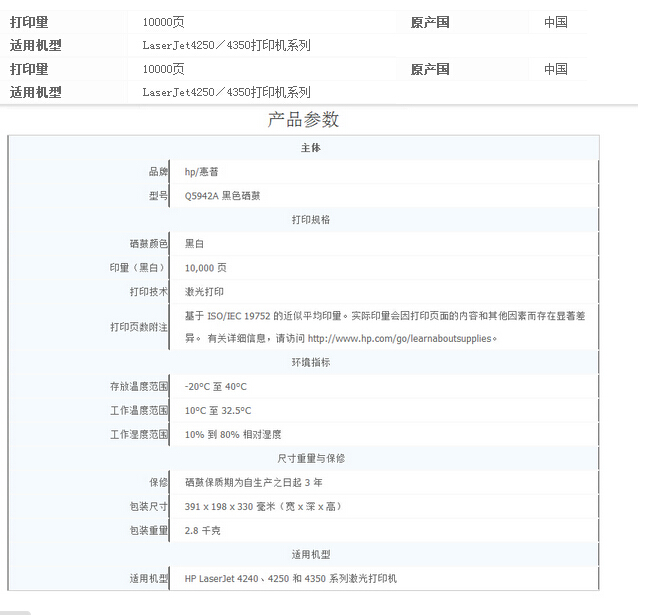Select the 硒鼓保质期为自生产之日起 3 年 value
The width and height of the screenshot is (657, 615).
pos(253,483)
